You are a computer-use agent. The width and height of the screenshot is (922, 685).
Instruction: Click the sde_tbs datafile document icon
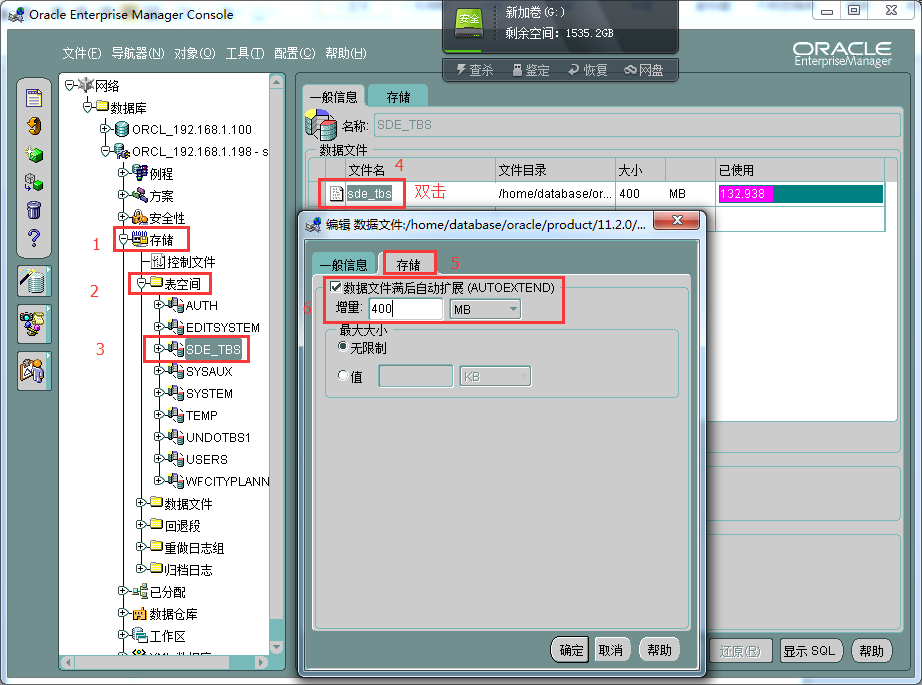336,193
